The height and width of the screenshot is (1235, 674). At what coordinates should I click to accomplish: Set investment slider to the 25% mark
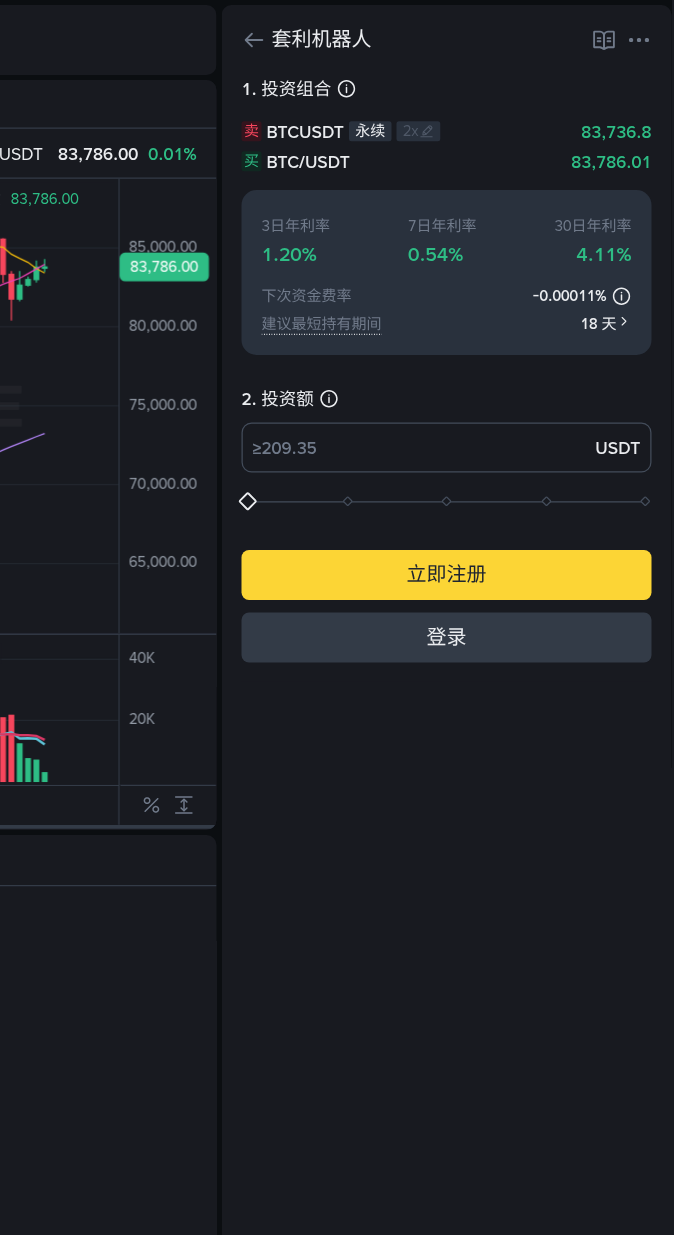[347, 501]
